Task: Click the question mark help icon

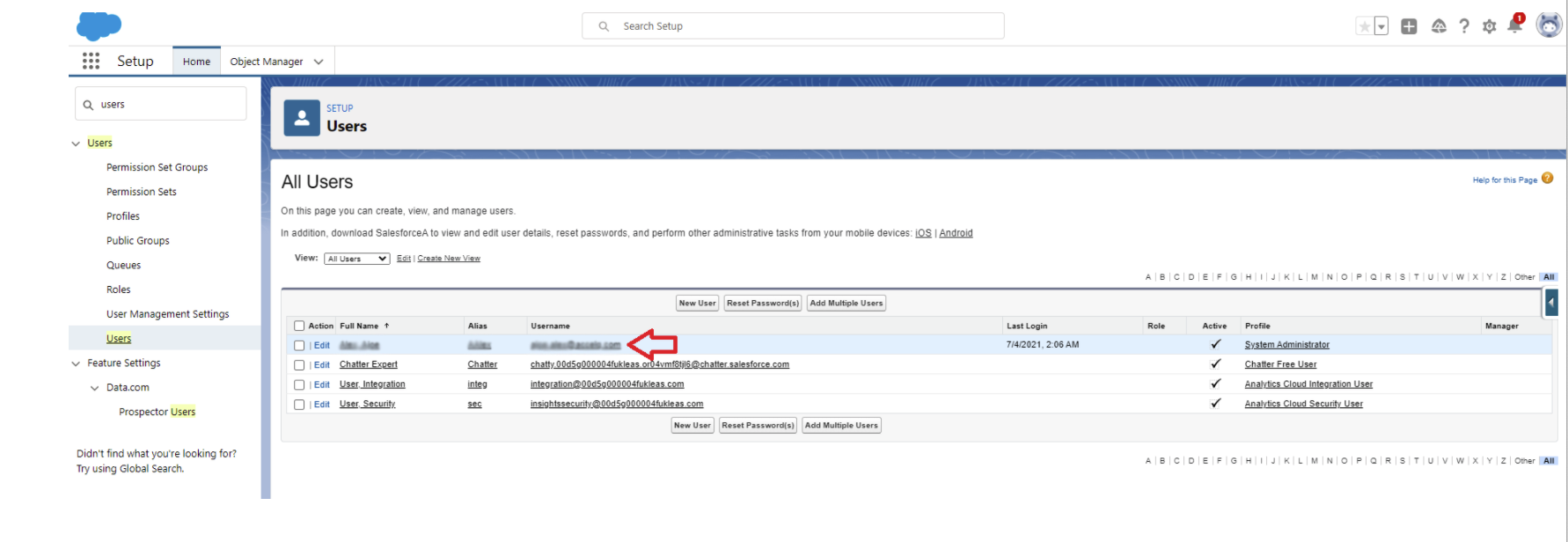Action: pyautogui.click(x=1464, y=26)
